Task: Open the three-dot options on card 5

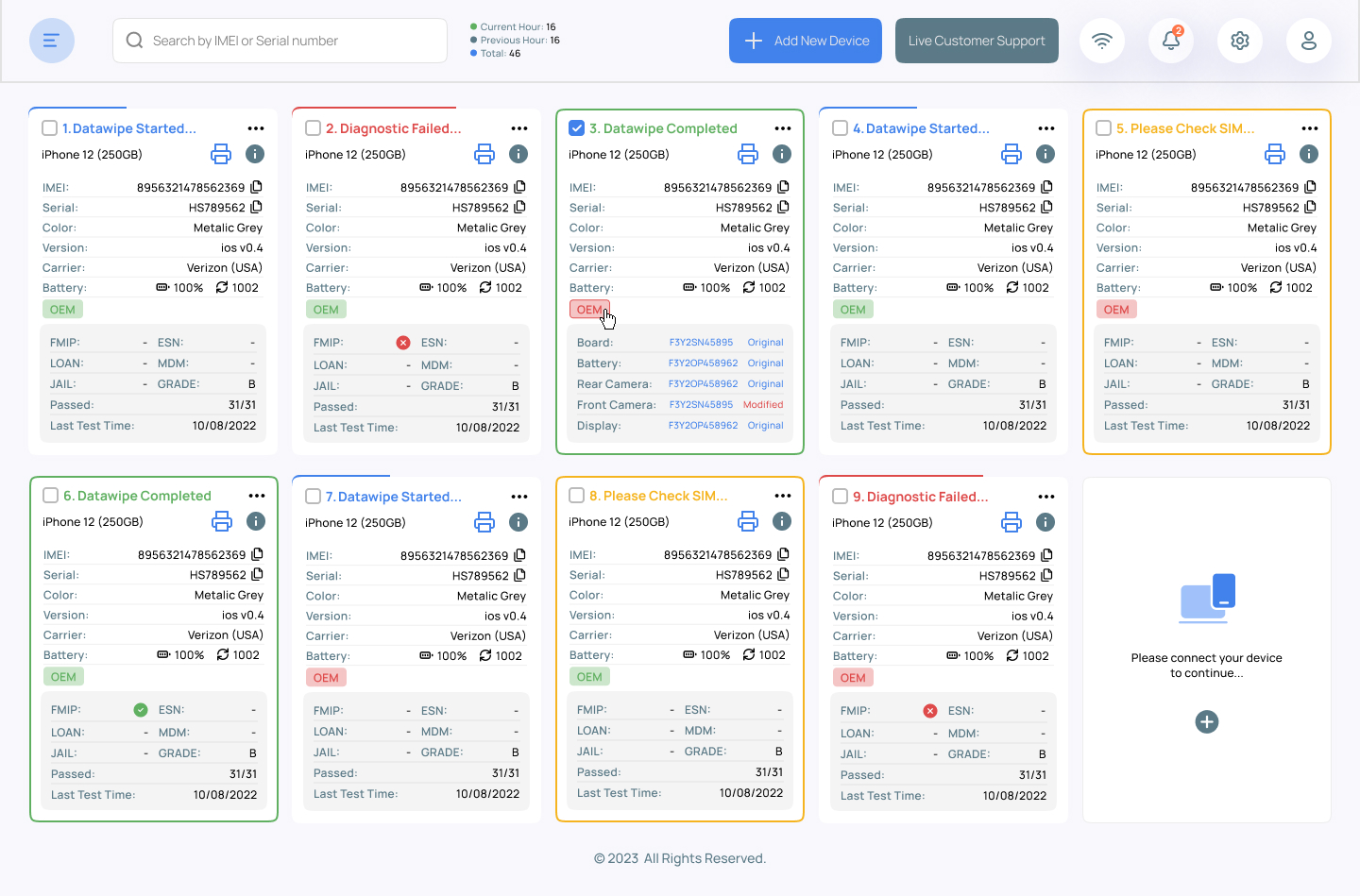Action: (x=1309, y=127)
